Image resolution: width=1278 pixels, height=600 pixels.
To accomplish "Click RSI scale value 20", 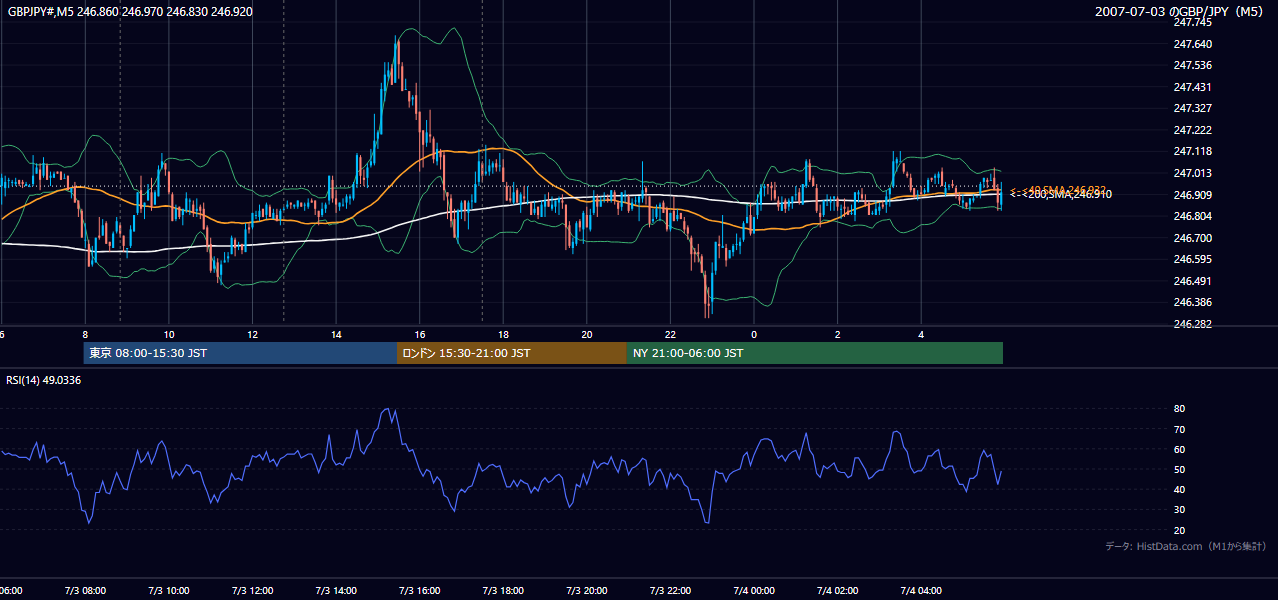I will point(1179,530).
